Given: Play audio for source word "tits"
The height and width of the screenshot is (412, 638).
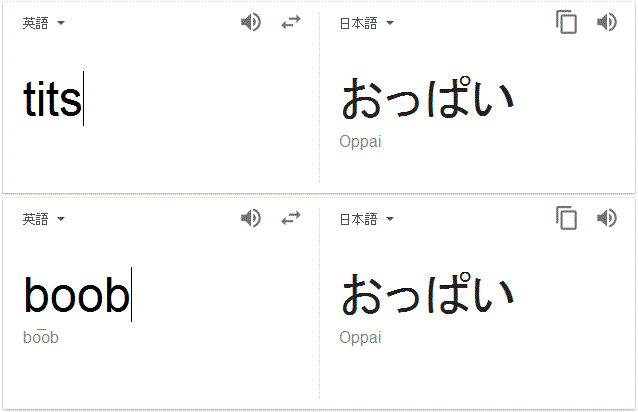Looking at the screenshot, I should click(x=251, y=22).
